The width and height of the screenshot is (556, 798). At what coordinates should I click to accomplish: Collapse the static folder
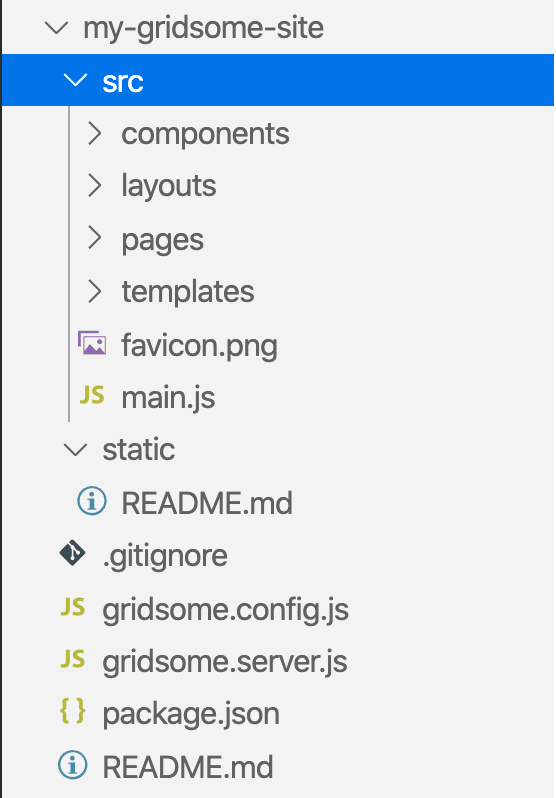click(75, 449)
